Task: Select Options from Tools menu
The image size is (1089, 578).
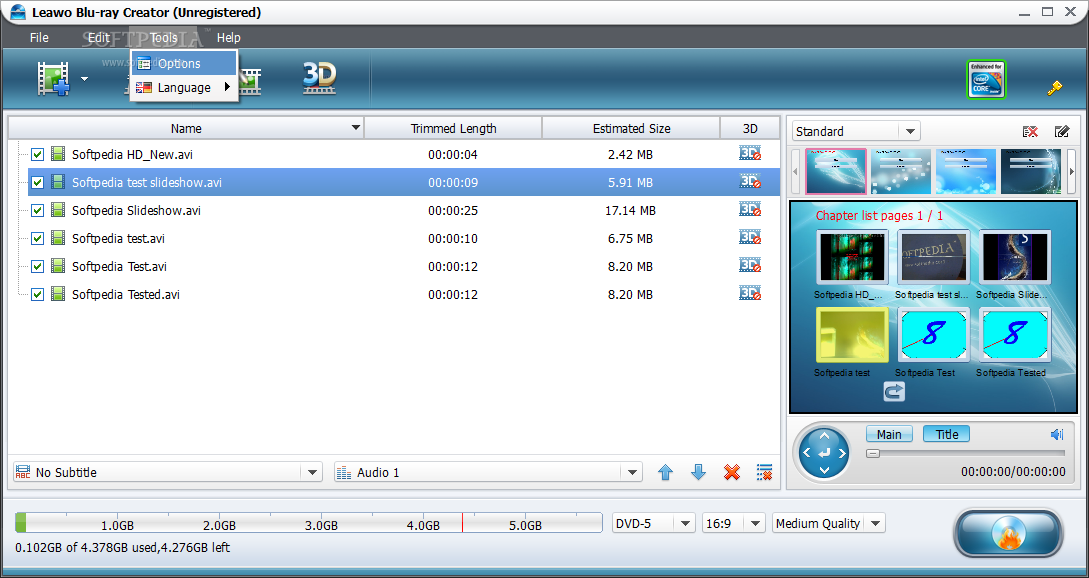Action: [x=184, y=63]
